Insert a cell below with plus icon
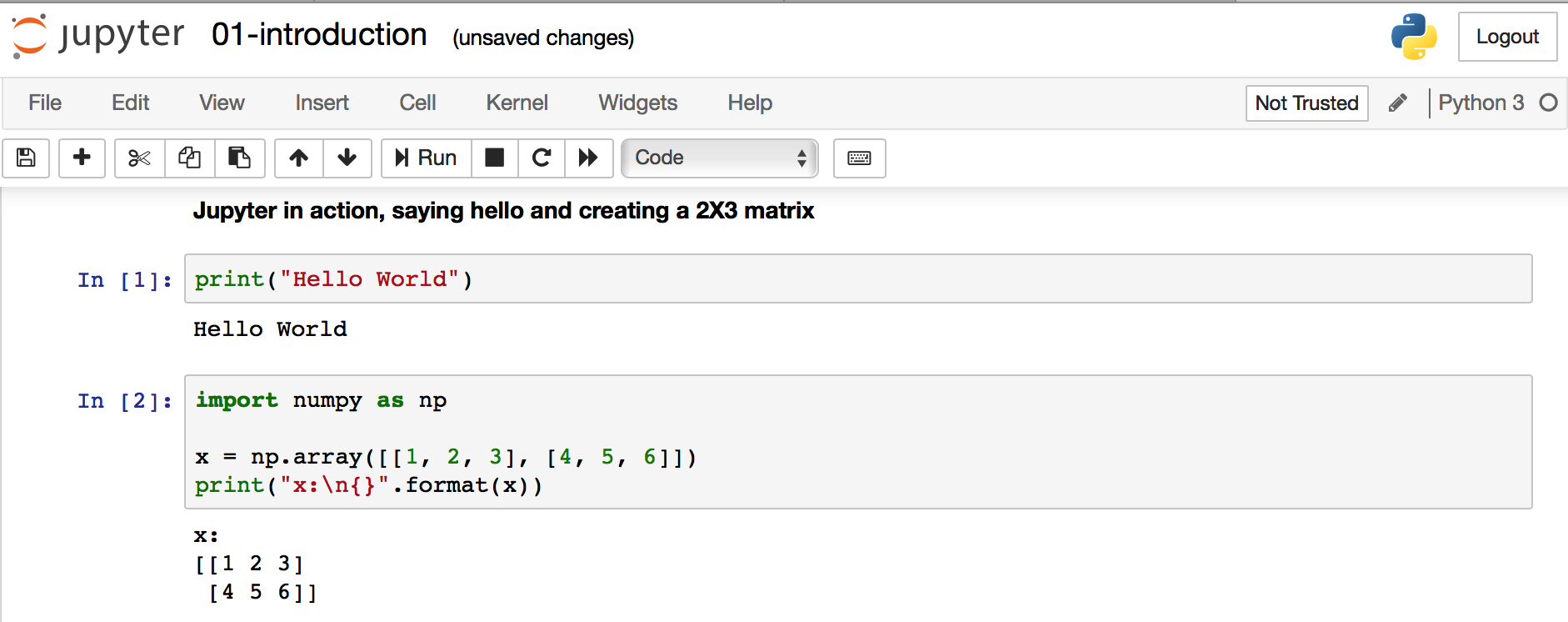This screenshot has width=1568, height=622. coord(82,158)
